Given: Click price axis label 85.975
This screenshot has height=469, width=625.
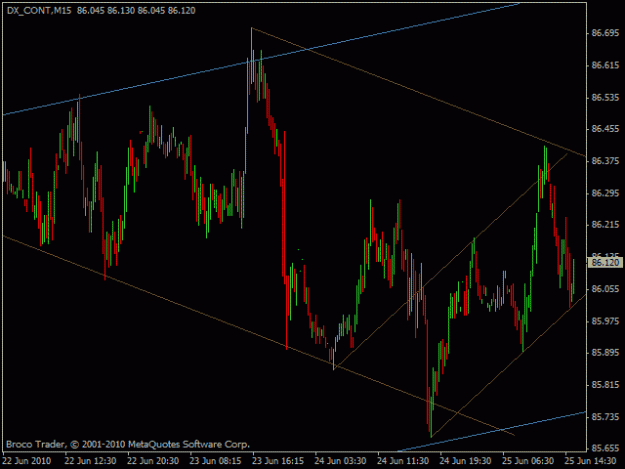Looking at the screenshot, I should pos(605,321).
